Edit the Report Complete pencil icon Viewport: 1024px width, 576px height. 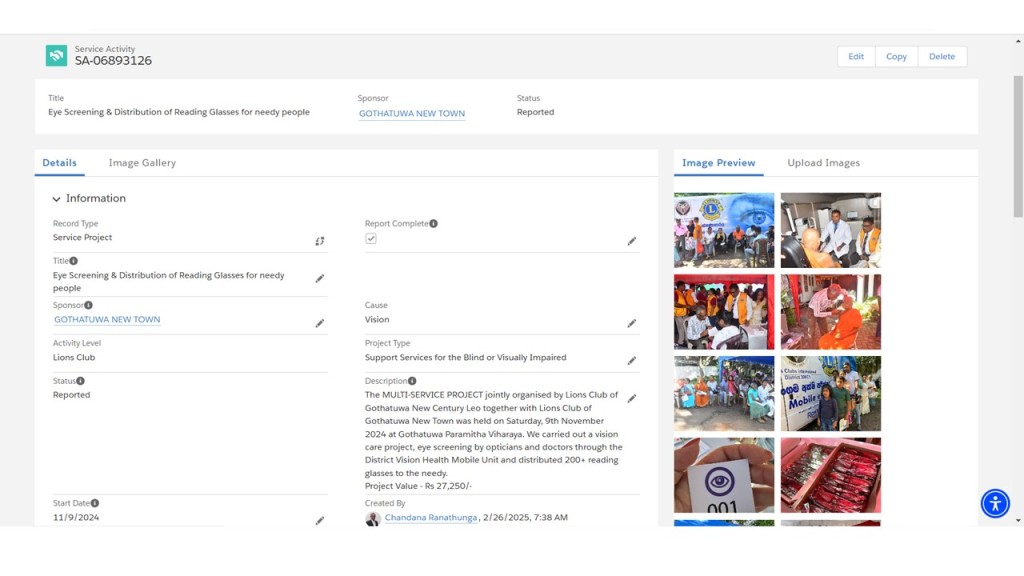pyautogui.click(x=632, y=241)
